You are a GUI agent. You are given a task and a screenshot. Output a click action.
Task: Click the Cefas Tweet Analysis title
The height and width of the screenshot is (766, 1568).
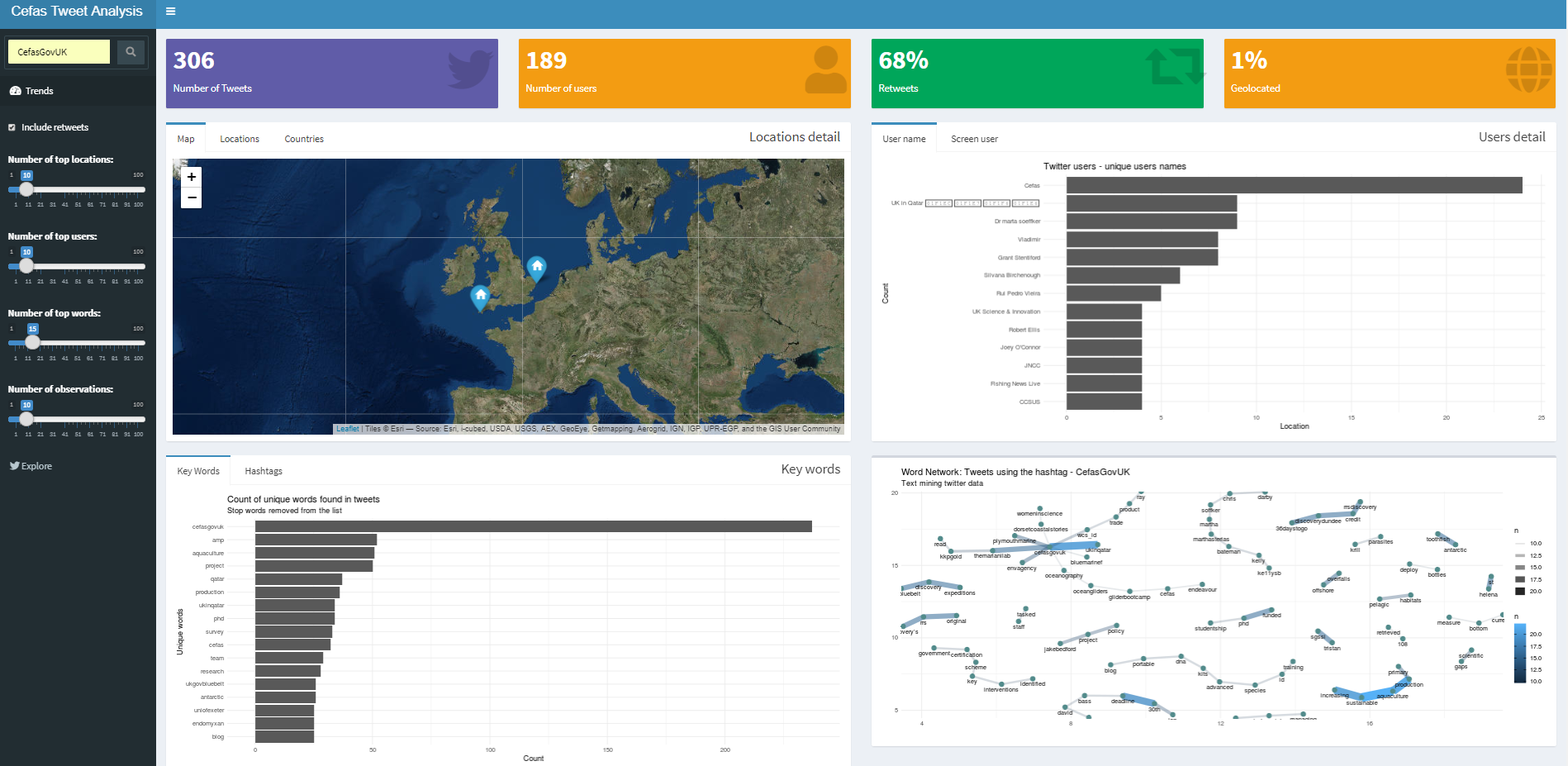[77, 12]
